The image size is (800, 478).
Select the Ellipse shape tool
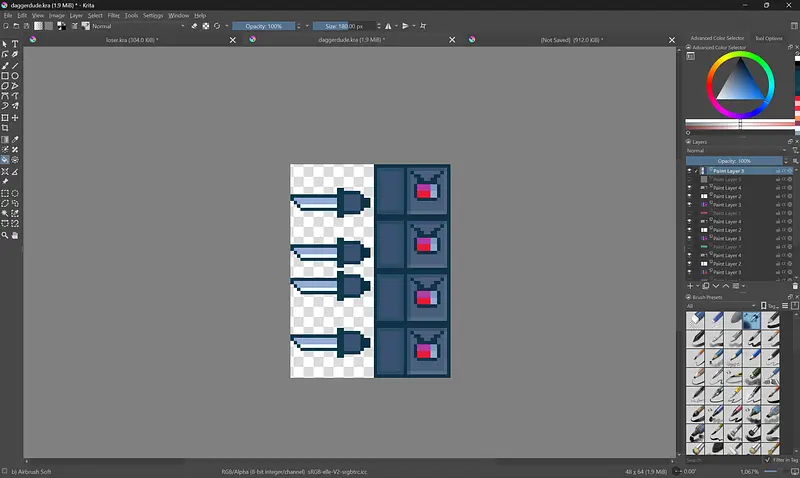15,76
